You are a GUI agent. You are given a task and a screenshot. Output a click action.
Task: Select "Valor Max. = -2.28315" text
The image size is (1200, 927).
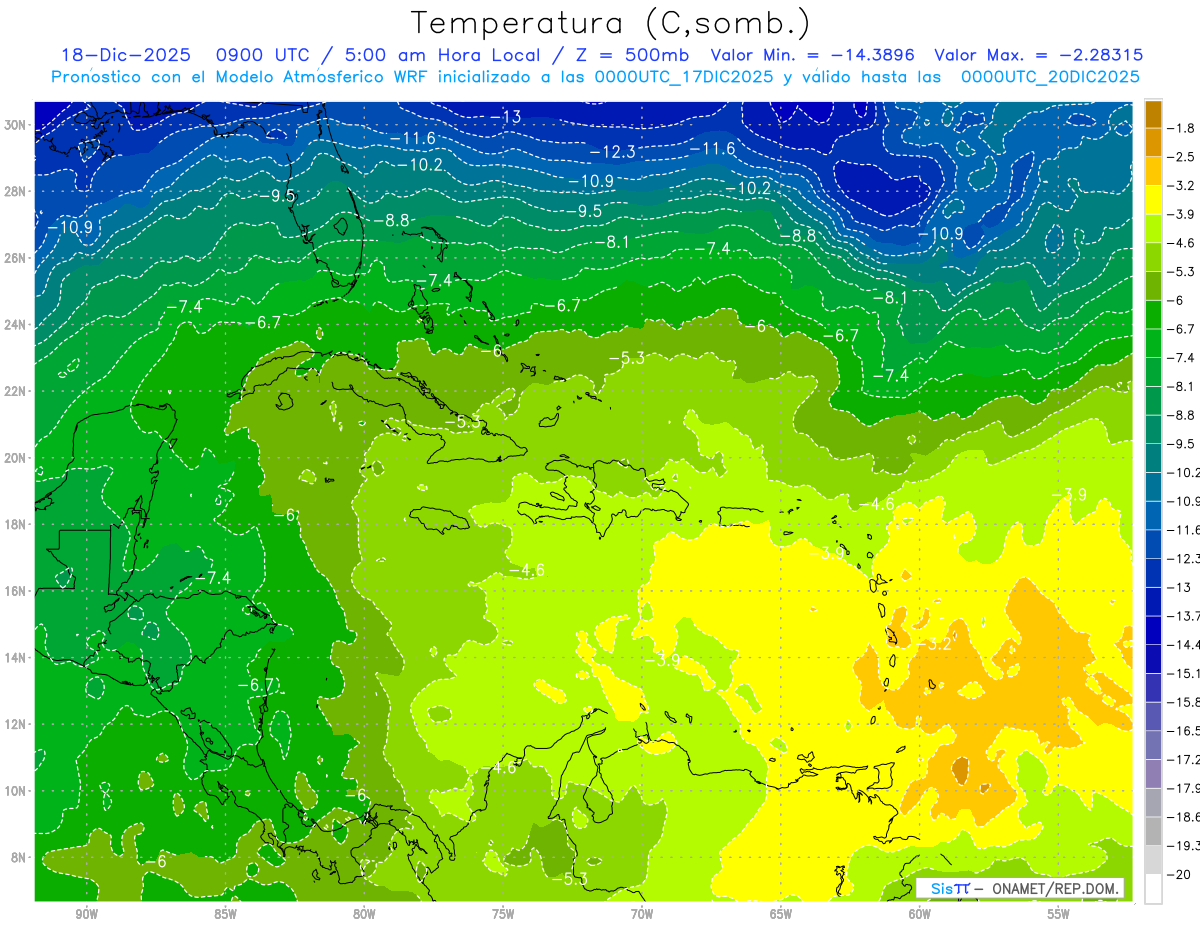coord(1038,55)
